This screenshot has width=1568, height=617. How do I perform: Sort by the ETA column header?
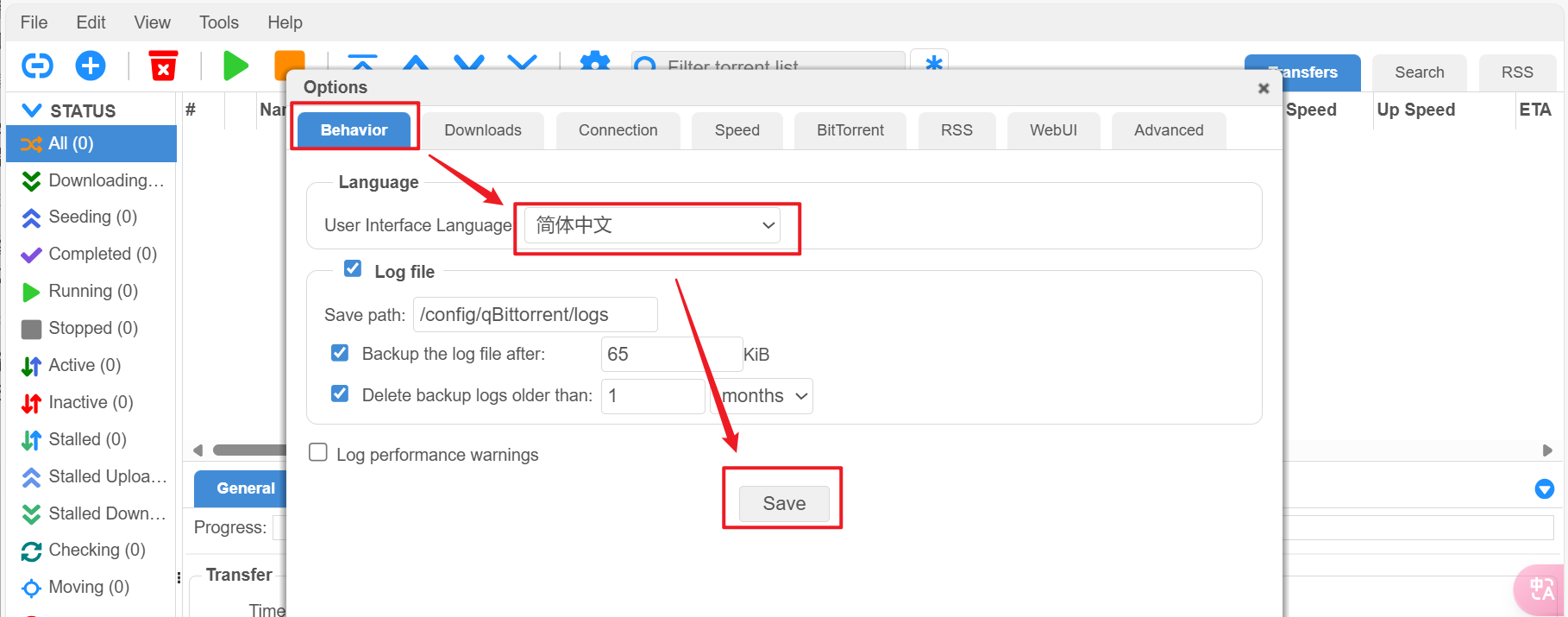(1535, 110)
